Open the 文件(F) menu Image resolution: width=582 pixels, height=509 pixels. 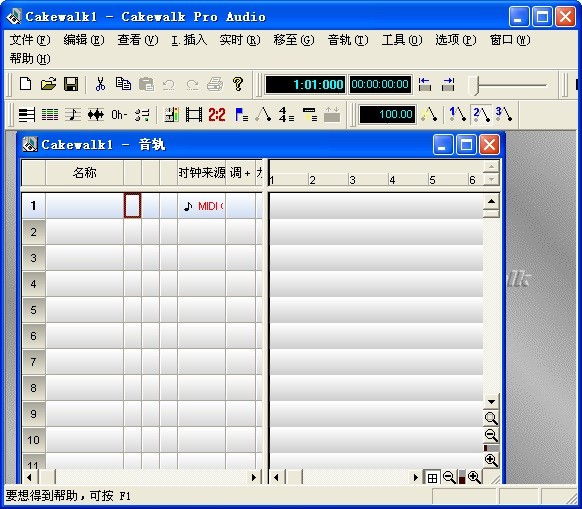pyautogui.click(x=30, y=40)
